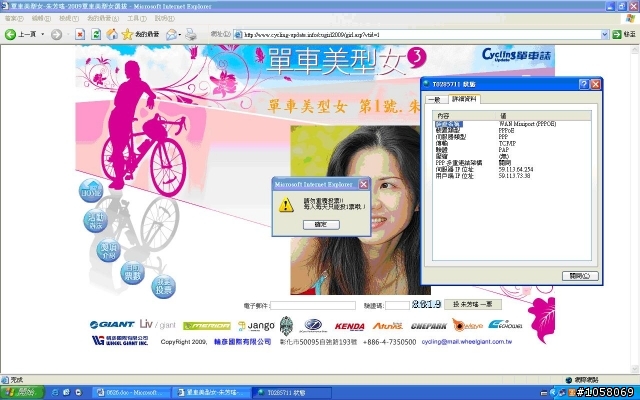This screenshot has height=400, width=640.
Task: Click the cycling@mail.wheelgiant.com.tw email link
Action: (x=467, y=342)
